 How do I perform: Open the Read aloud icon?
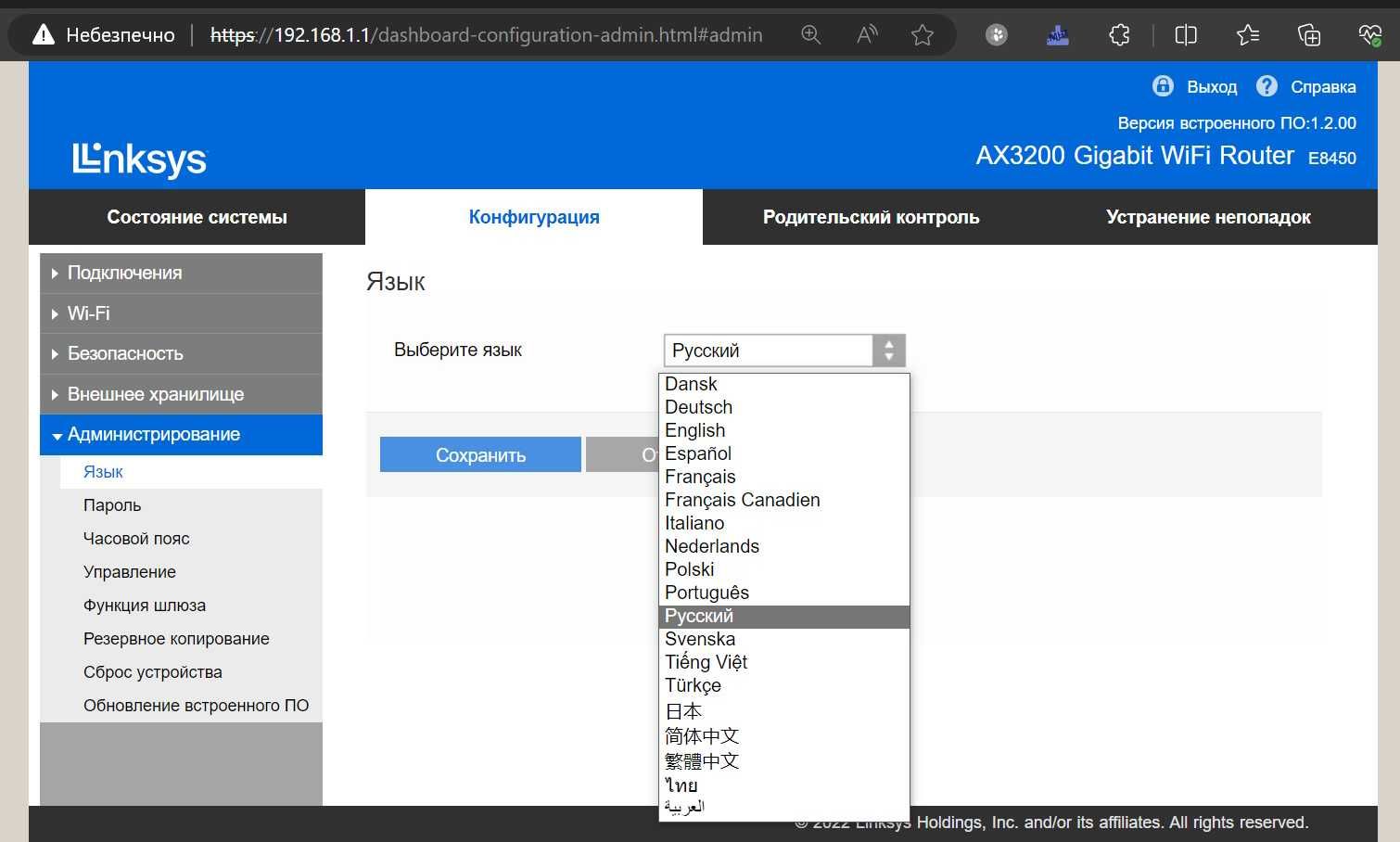coord(867,35)
